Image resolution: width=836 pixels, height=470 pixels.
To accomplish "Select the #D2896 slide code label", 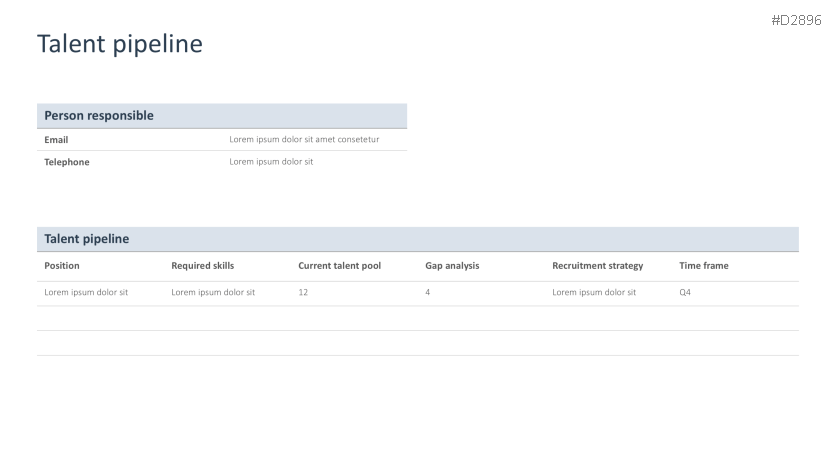I will pos(795,21).
